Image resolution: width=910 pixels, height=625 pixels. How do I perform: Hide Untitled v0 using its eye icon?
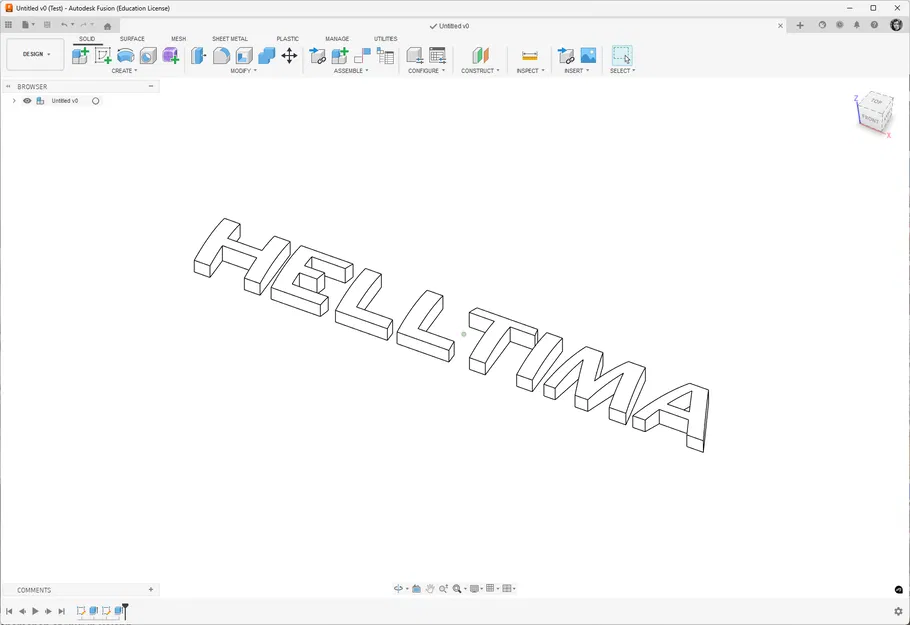coord(27,100)
